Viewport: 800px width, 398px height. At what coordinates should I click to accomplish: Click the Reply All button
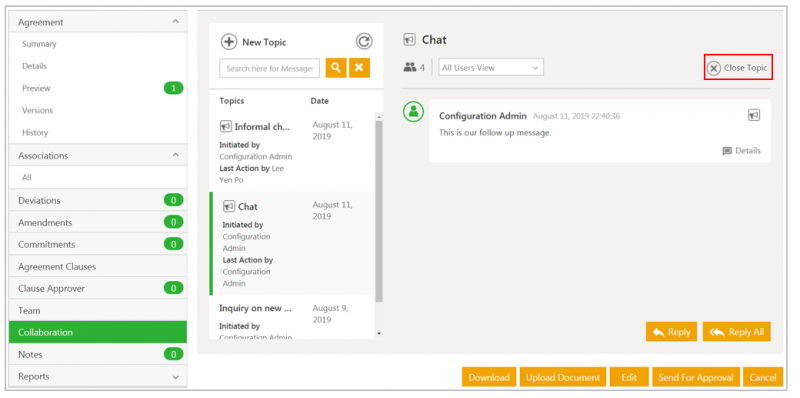coord(737,332)
